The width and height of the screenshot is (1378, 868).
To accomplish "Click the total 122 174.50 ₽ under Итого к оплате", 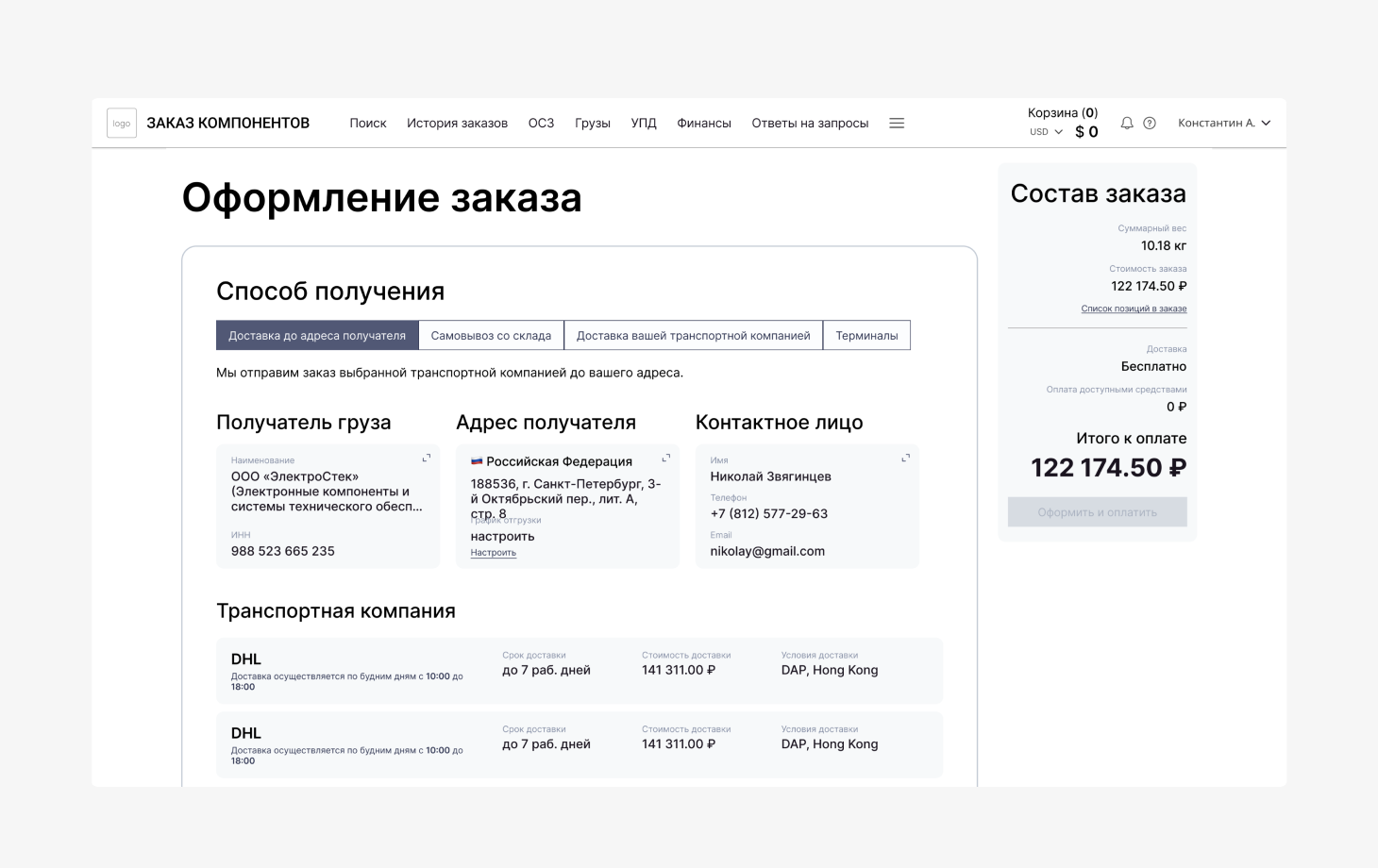I will pos(1109,468).
